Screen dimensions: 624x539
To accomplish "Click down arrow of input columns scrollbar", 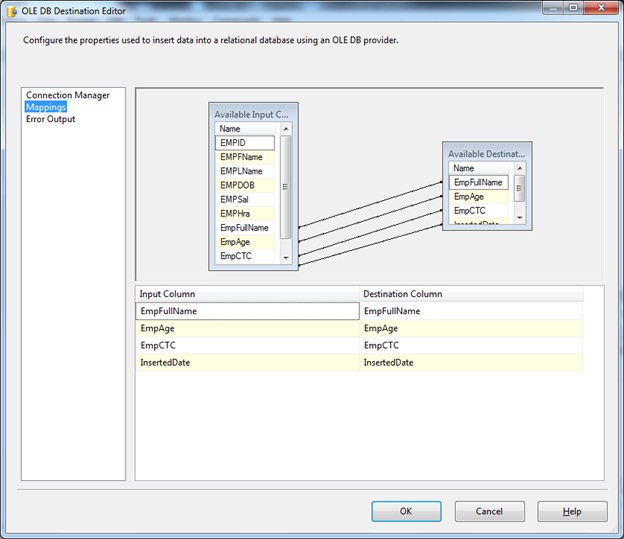I will coord(286,258).
